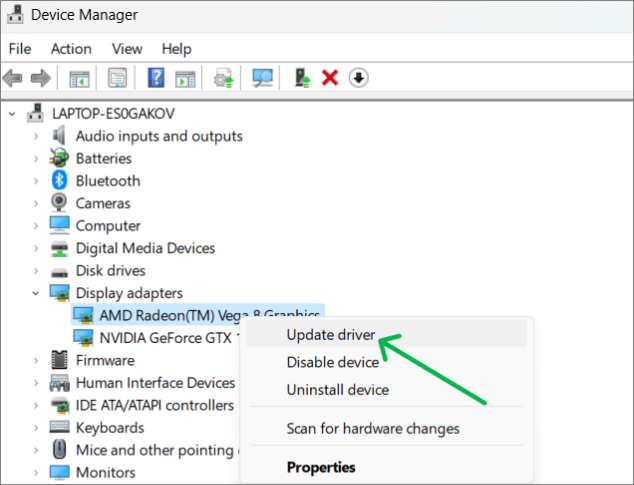Open the Action menu
Screen dimensions: 634x485
coord(71,48)
